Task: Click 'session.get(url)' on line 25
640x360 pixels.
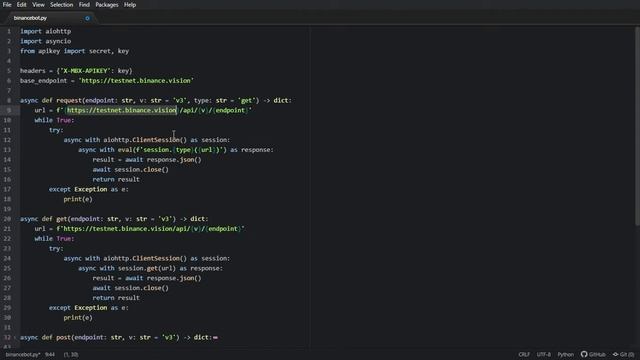Action: pyautogui.click(x=147, y=268)
